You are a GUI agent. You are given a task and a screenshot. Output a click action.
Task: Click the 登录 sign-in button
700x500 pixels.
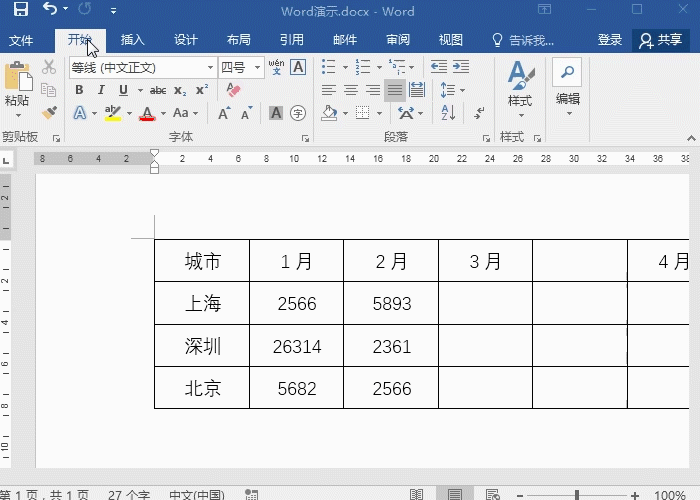610,40
